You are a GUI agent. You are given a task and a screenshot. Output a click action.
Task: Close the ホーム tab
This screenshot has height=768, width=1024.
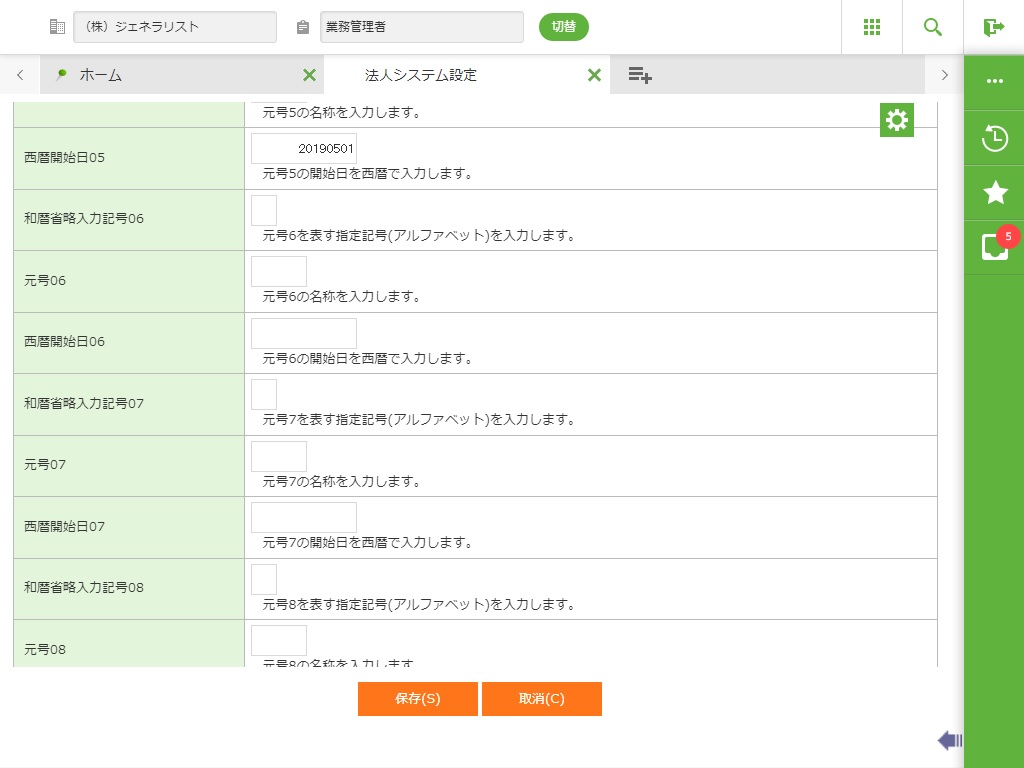point(310,75)
